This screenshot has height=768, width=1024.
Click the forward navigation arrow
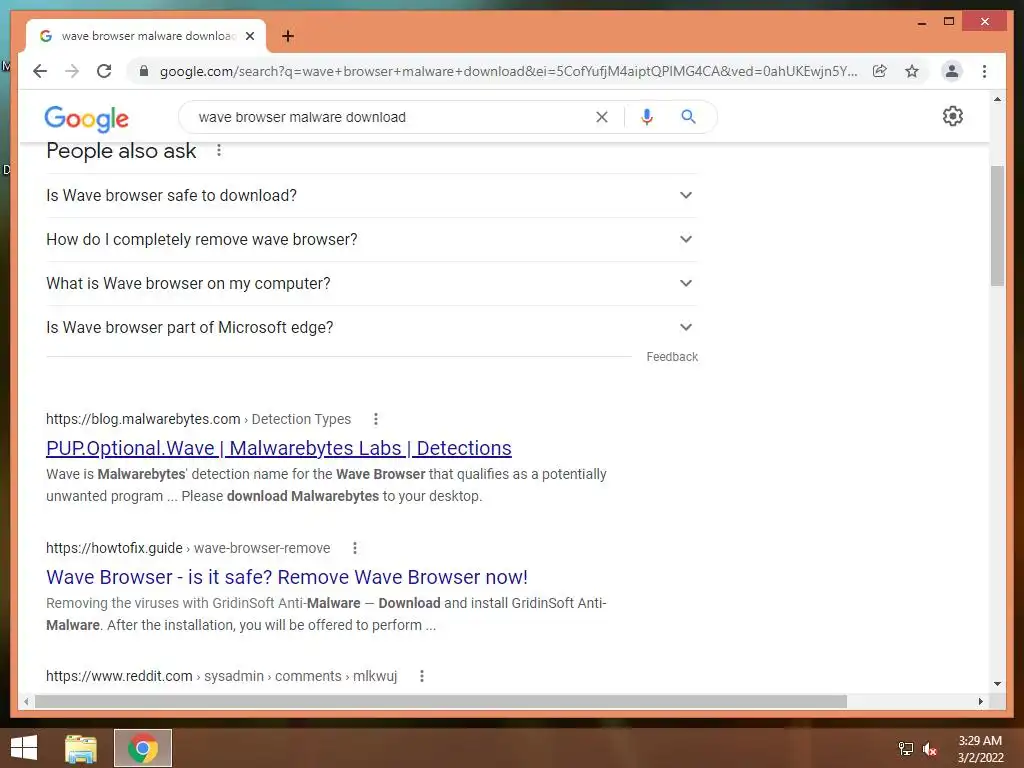pyautogui.click(x=72, y=71)
